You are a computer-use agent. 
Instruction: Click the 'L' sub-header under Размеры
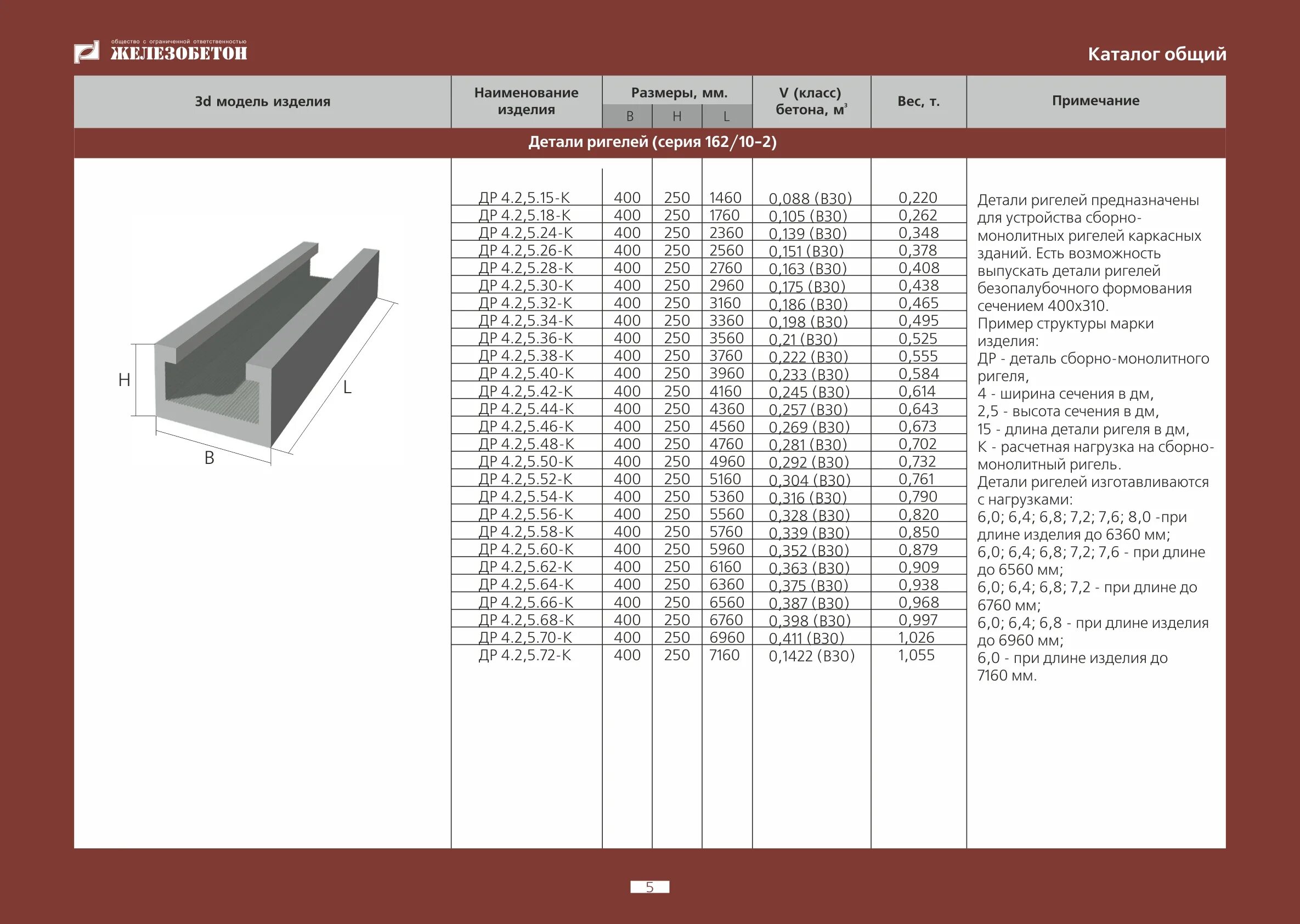click(x=726, y=117)
